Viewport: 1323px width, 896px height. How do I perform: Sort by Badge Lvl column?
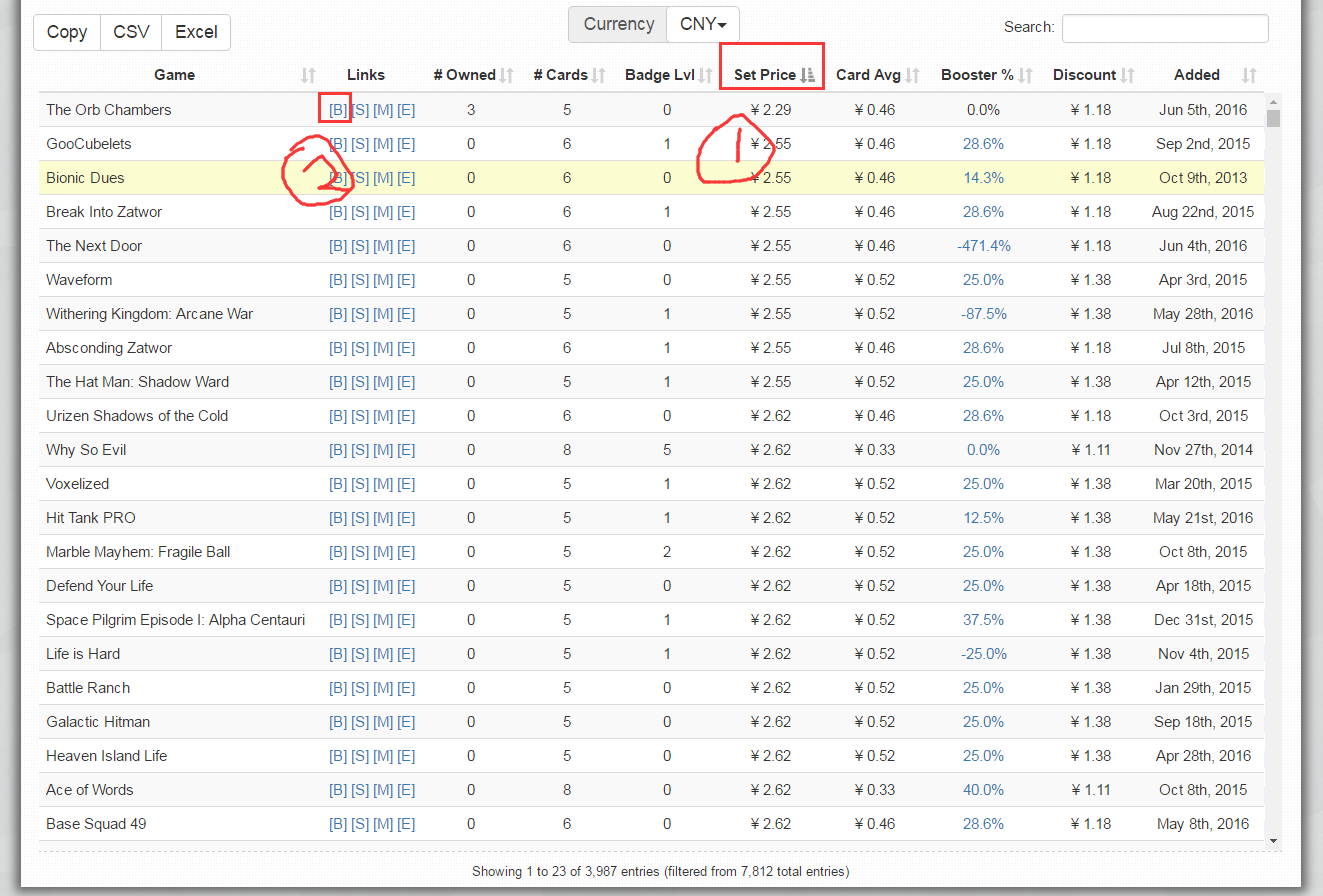[x=668, y=75]
